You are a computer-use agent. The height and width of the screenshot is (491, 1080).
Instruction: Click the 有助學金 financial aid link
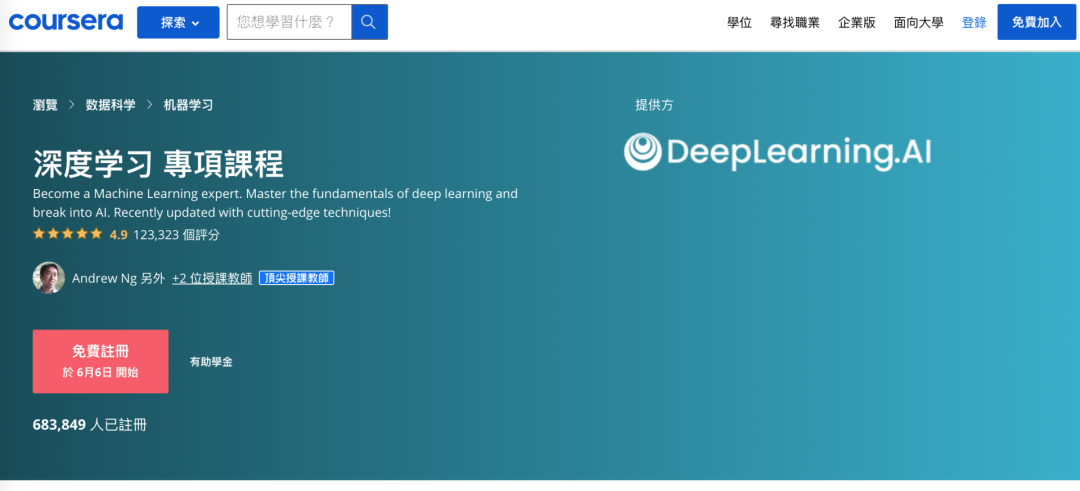pos(211,362)
